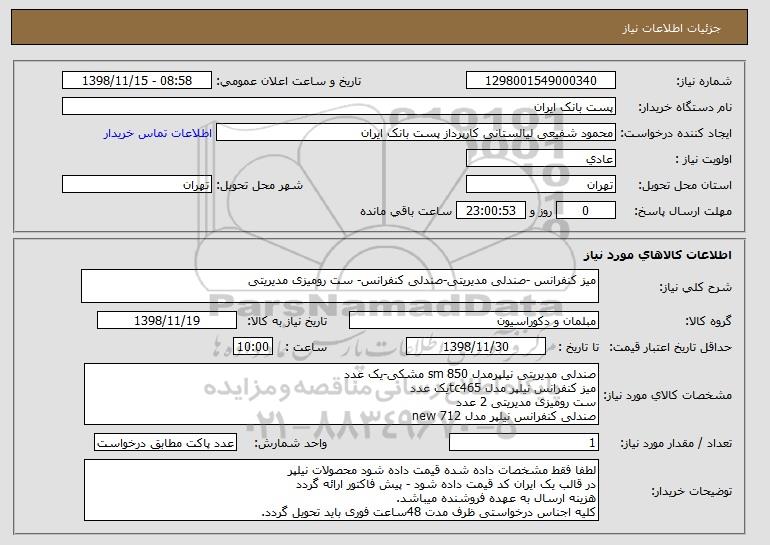The image size is (770, 545).
Task: Click the price validity date field 1398/11/30
Action: [476, 347]
